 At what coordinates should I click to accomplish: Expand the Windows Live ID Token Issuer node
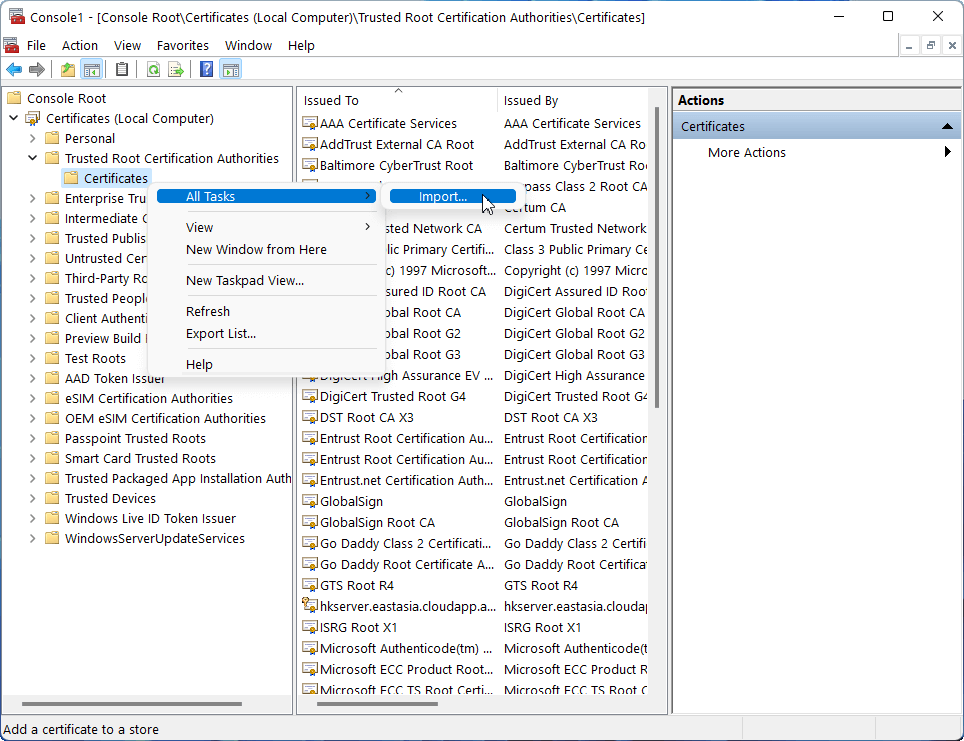coord(33,518)
